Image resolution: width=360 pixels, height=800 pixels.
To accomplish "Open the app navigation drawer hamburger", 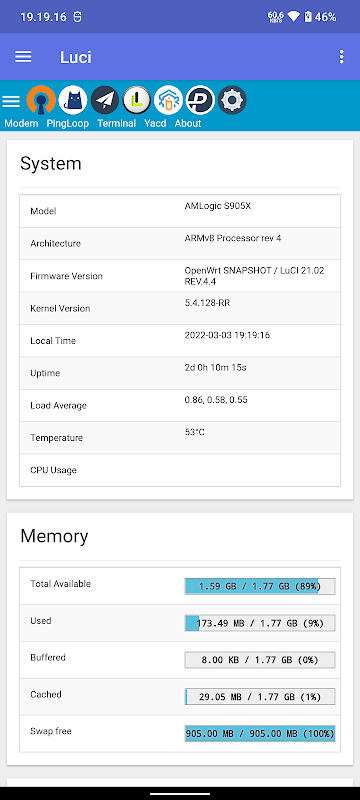I will [x=23, y=57].
